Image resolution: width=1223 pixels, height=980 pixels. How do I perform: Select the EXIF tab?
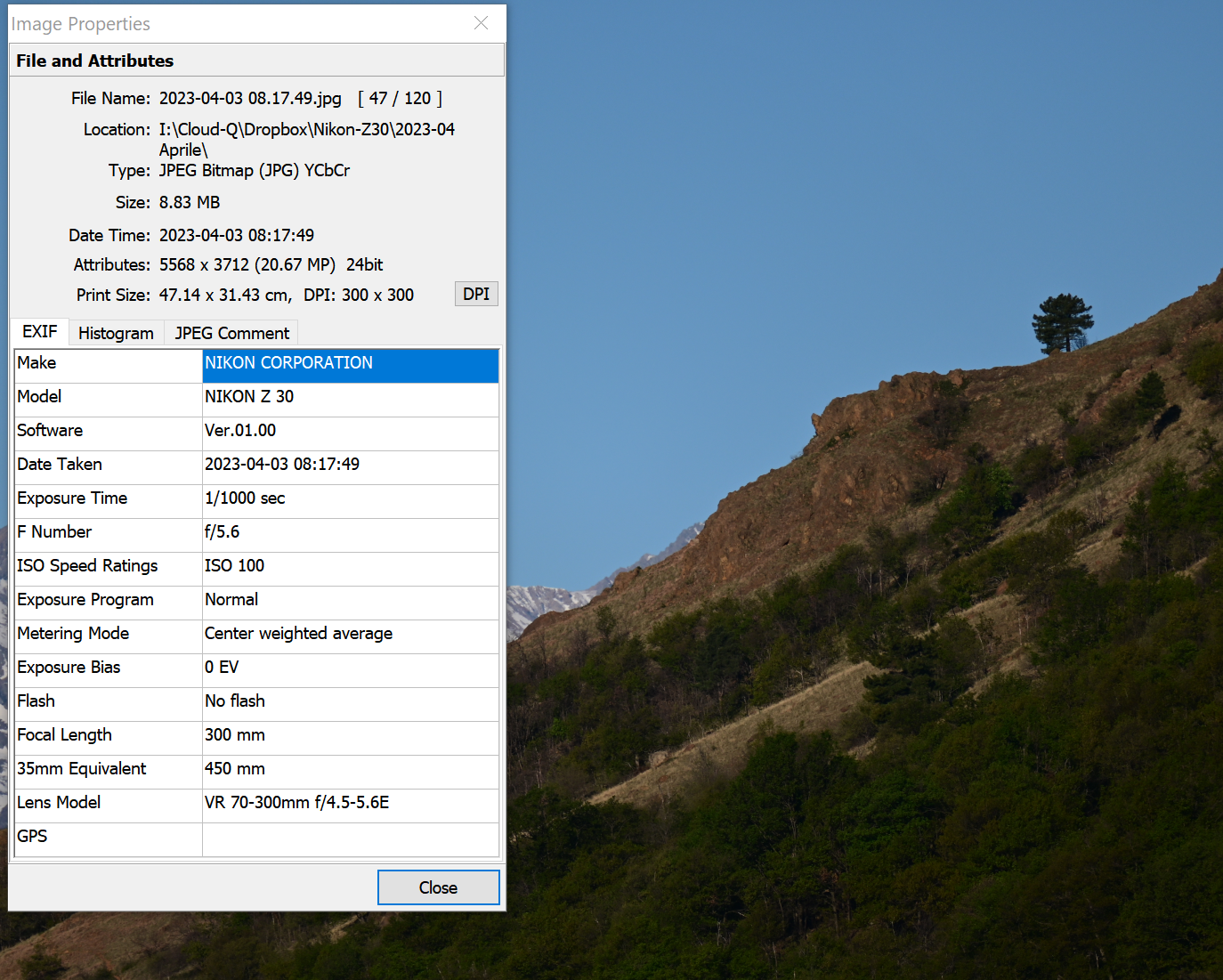tap(40, 332)
